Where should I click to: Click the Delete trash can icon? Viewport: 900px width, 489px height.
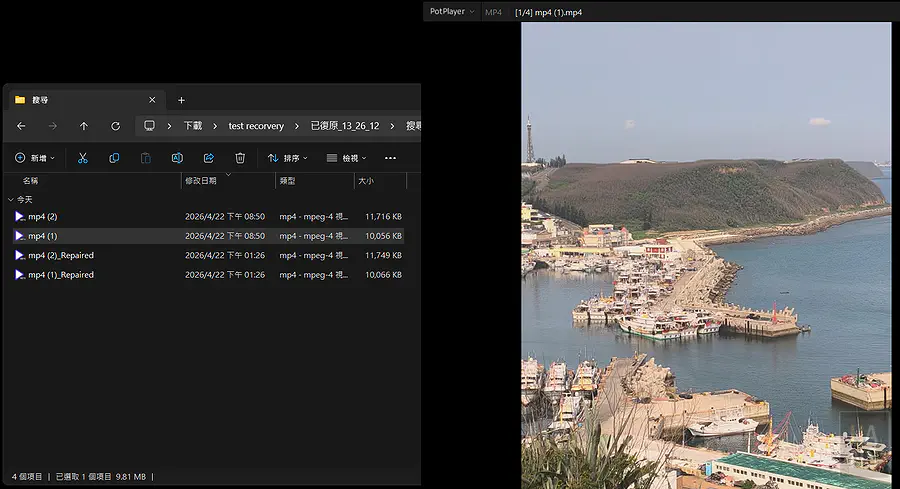point(240,158)
